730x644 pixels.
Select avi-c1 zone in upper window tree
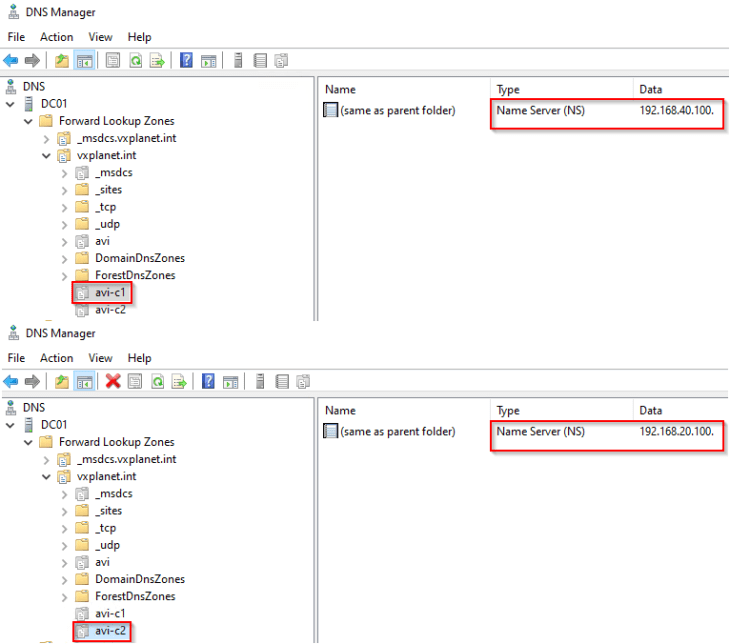pyautogui.click(x=109, y=293)
